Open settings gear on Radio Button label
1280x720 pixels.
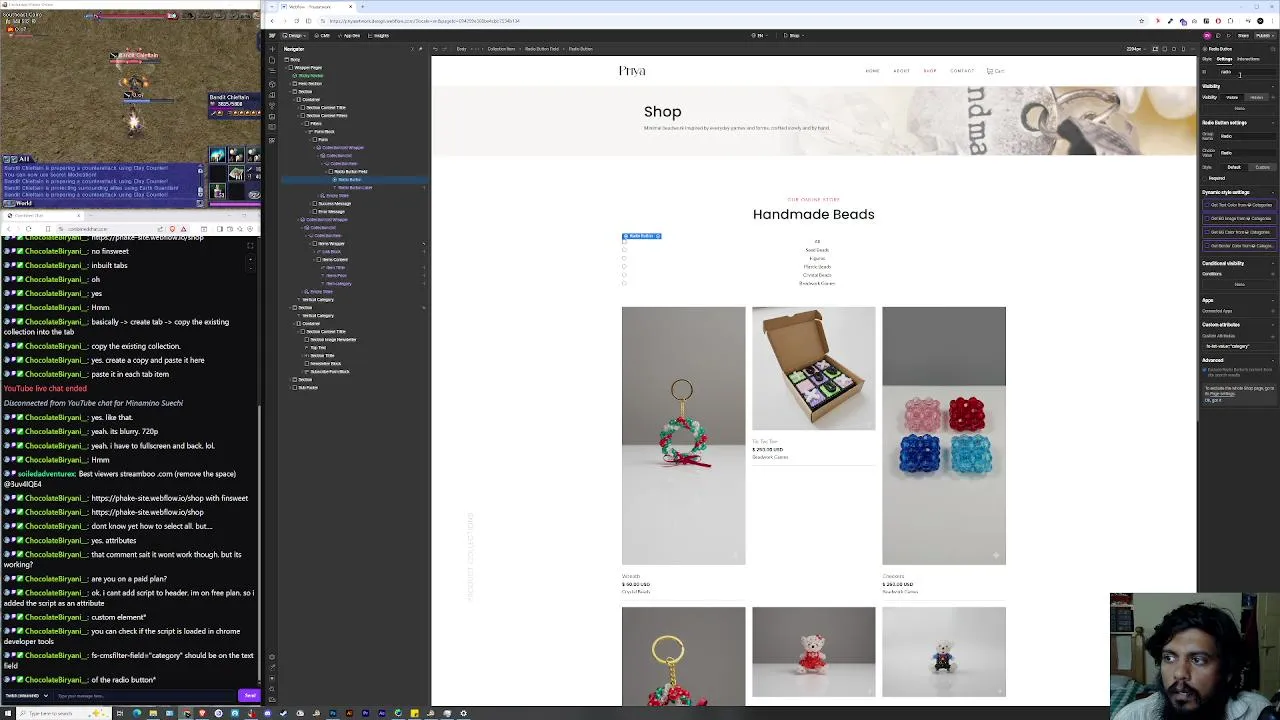tap(657, 236)
